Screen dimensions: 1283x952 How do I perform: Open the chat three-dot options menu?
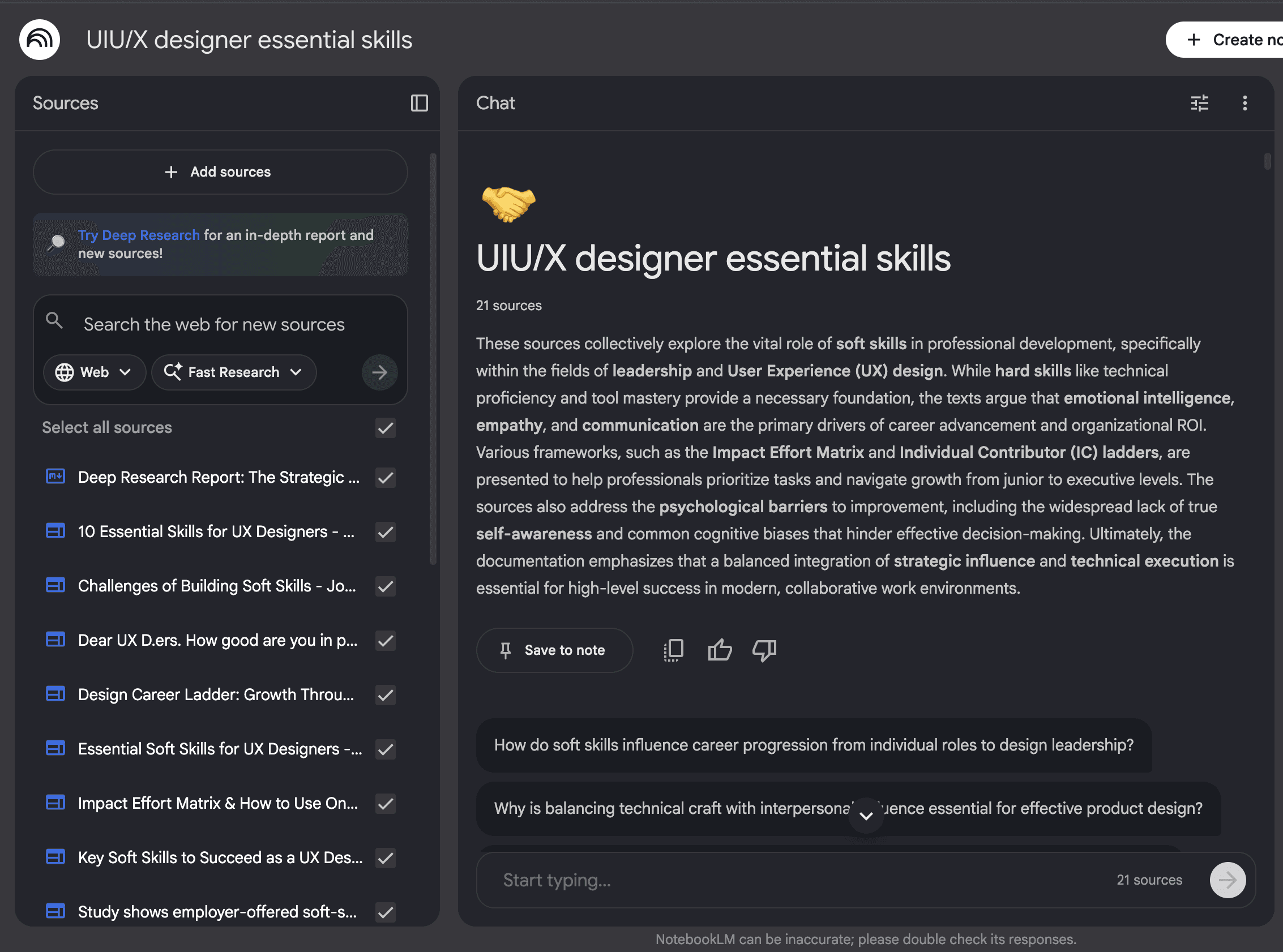(1244, 103)
